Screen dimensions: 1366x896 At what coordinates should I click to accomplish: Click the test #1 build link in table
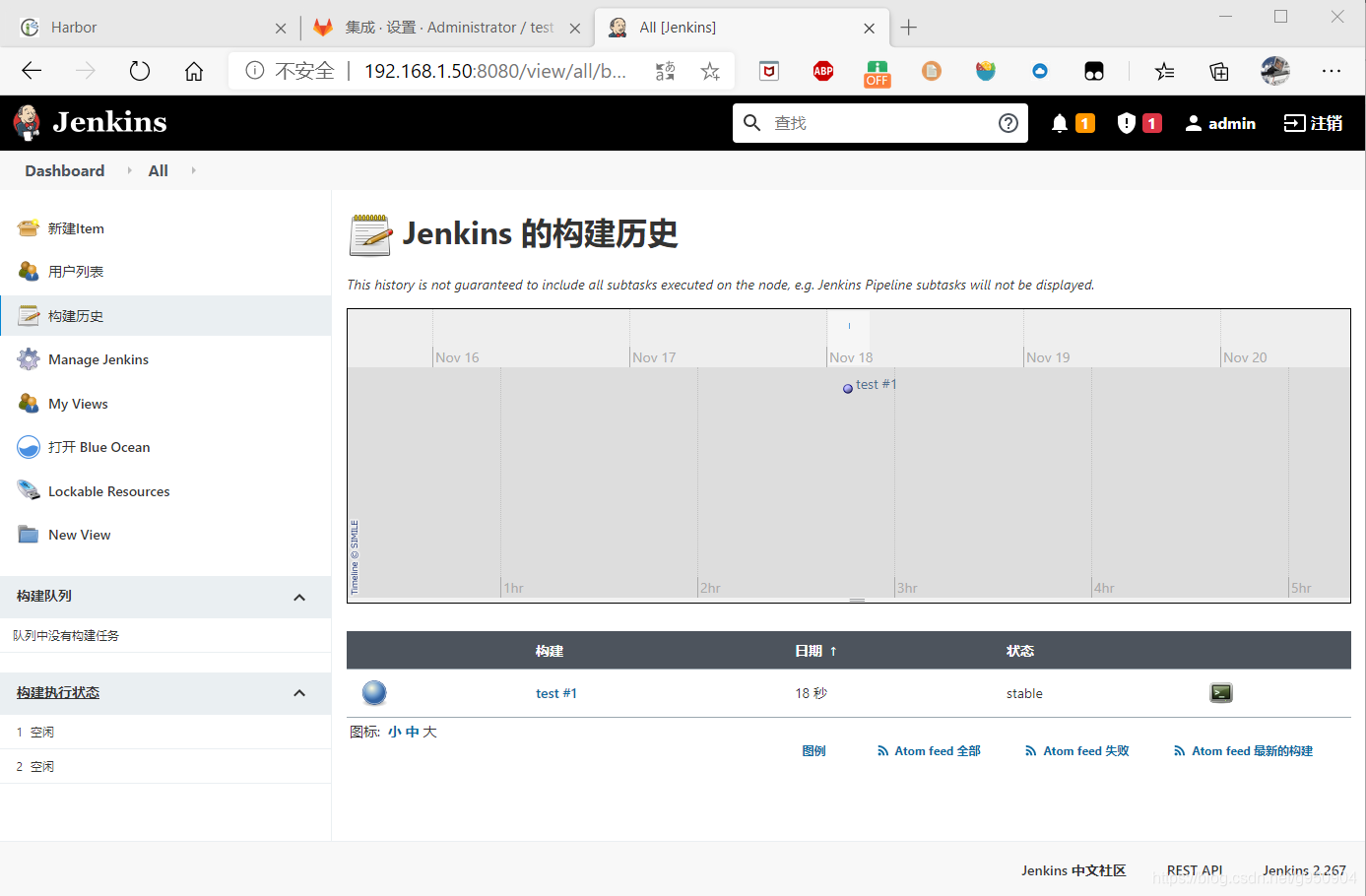(x=556, y=693)
